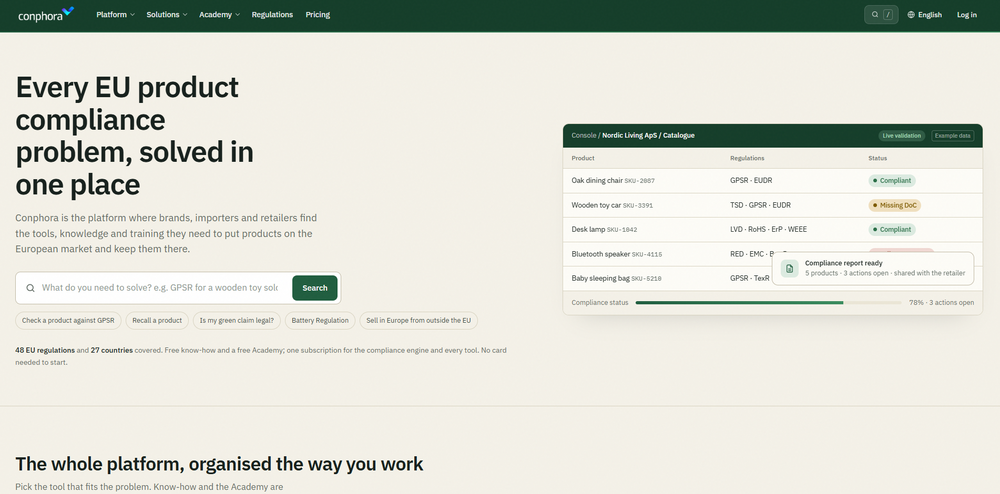Click 'TSD · GPSR · EUDR' regulations cell
The height and width of the screenshot is (494, 1000).
(x=760, y=205)
